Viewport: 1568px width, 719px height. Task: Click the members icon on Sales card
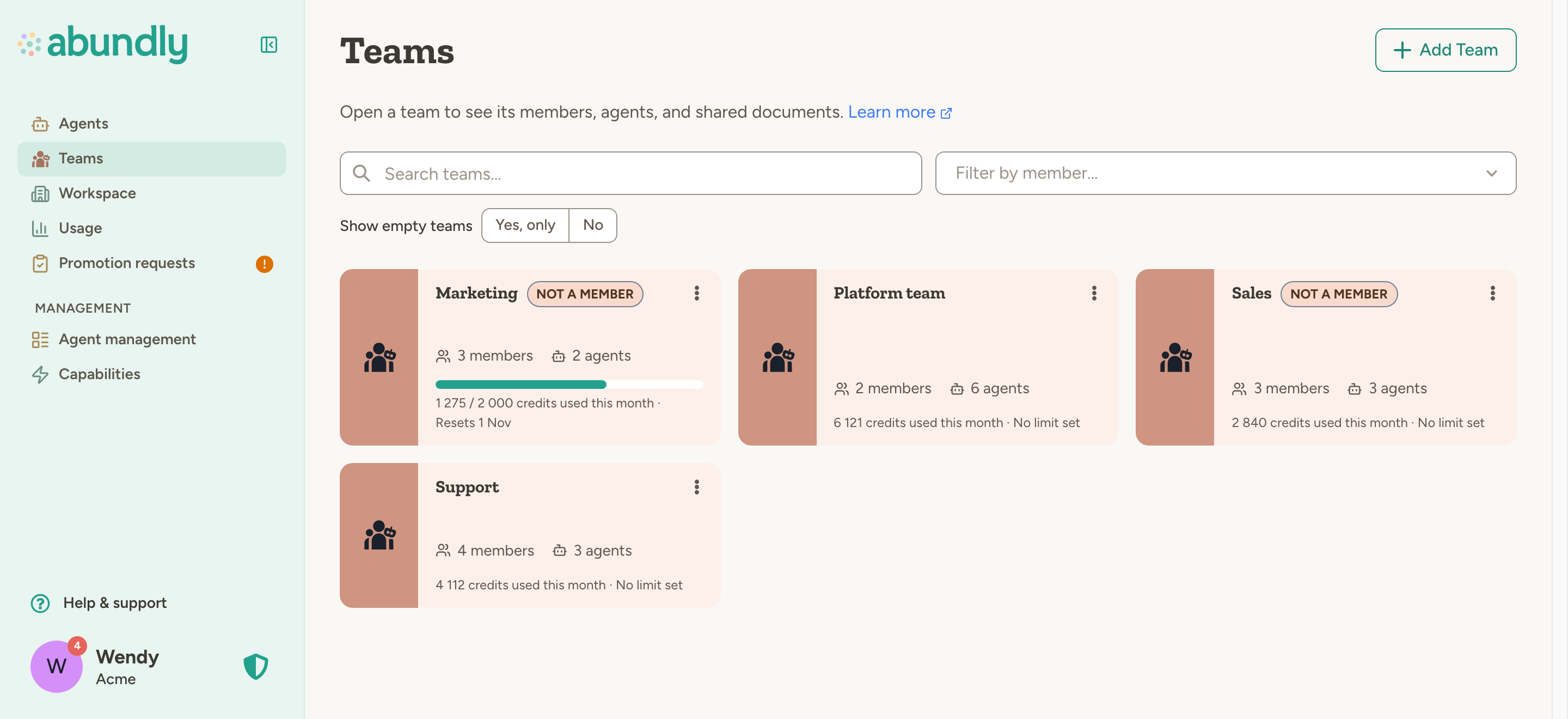[1239, 389]
